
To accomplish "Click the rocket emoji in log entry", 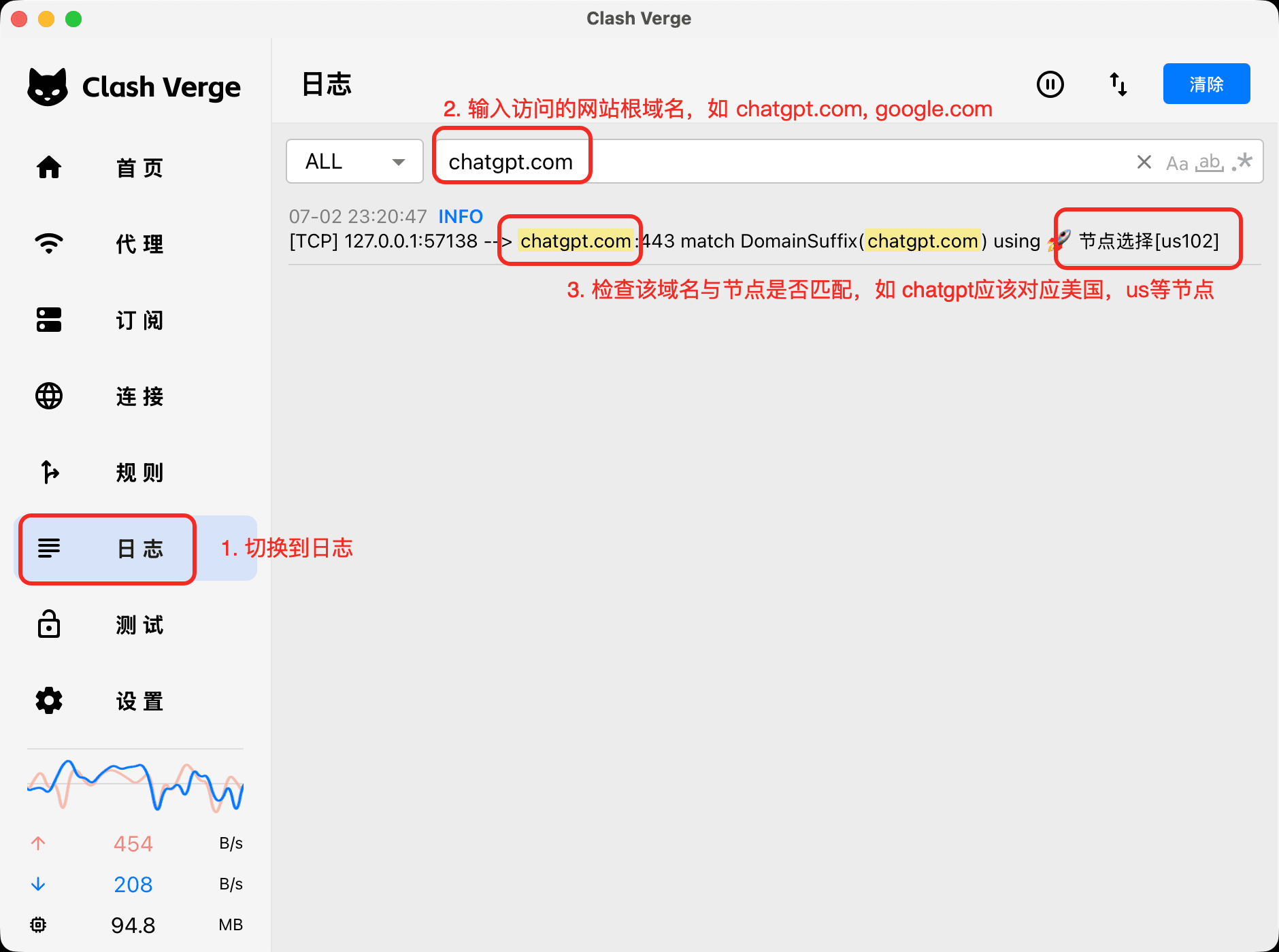I will (x=1059, y=240).
